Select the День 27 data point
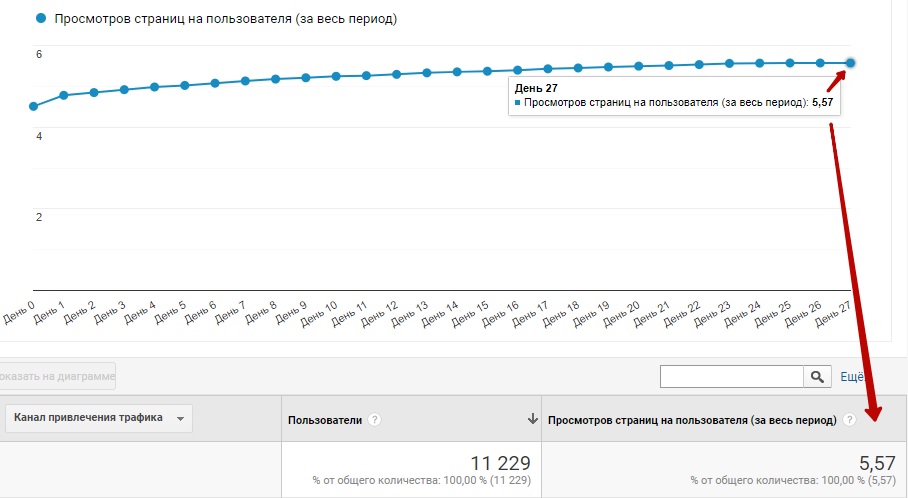 (850, 63)
